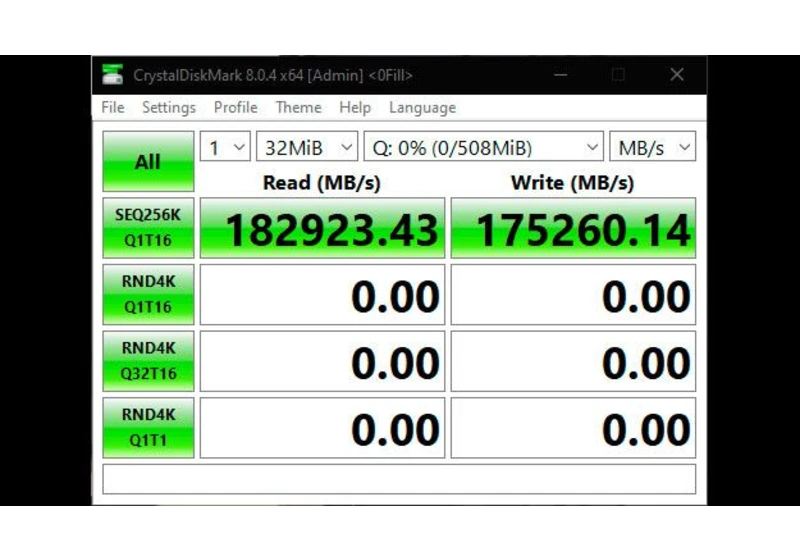This screenshot has width=800, height=560.
Task: Expand the test count dropdown showing 1
Action: pos(225,147)
